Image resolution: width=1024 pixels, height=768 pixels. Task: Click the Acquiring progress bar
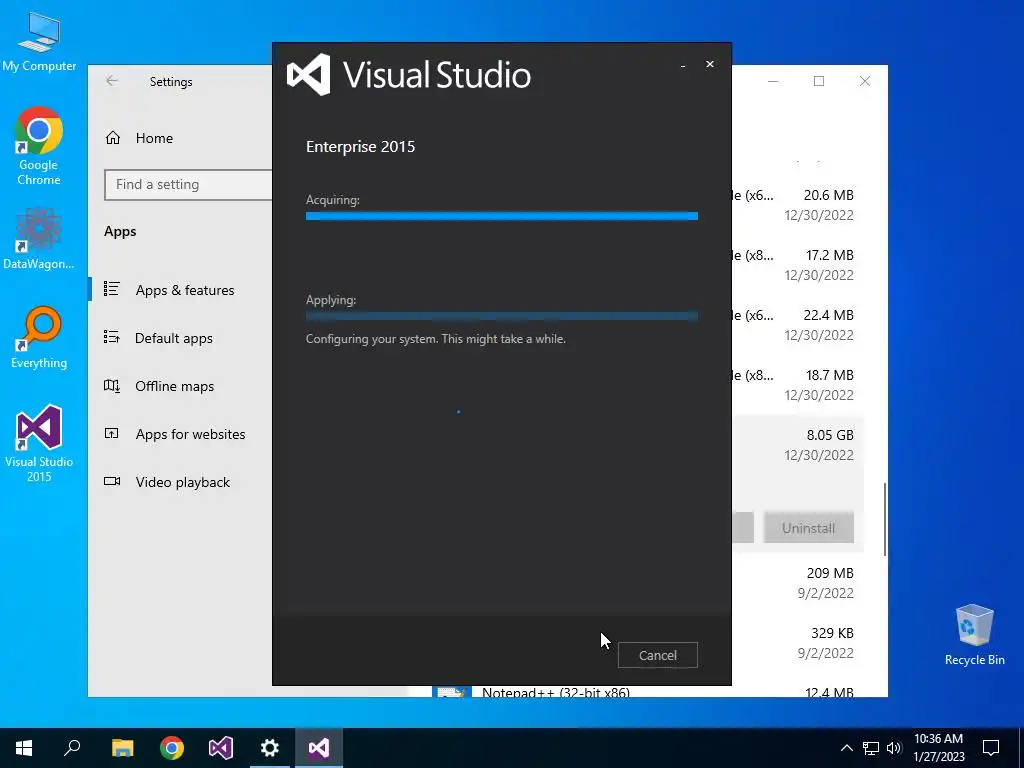pyautogui.click(x=502, y=216)
